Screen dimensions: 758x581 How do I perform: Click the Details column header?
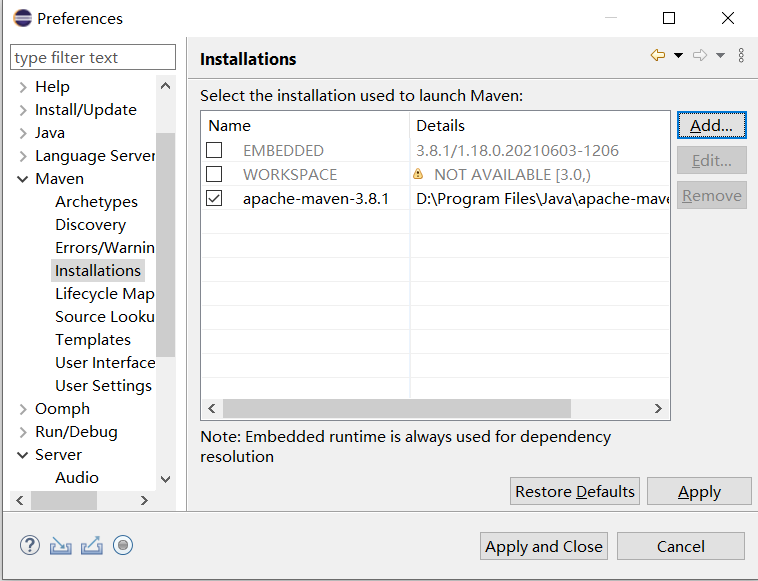539,125
